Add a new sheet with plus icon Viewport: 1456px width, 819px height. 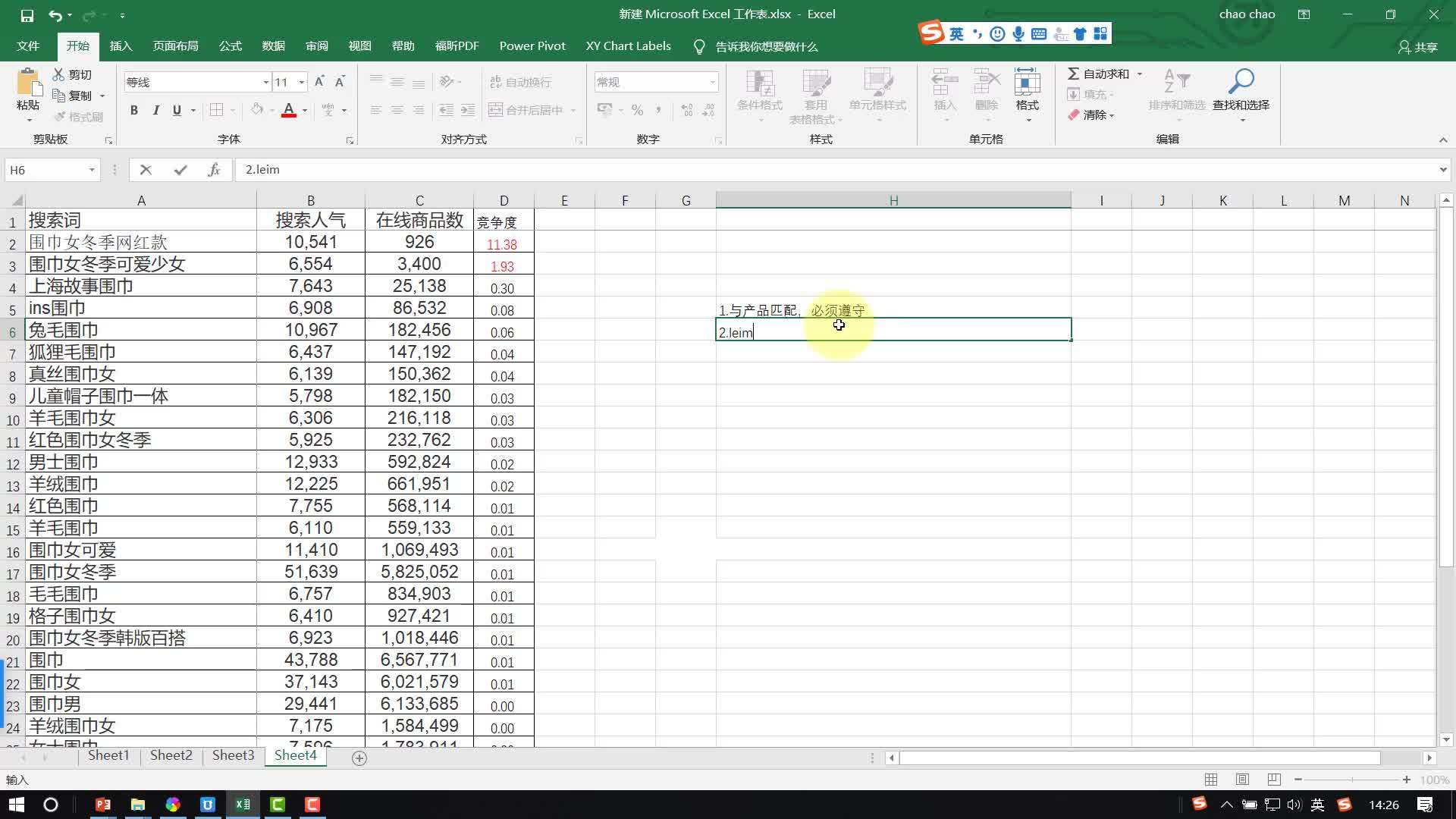pos(359,758)
